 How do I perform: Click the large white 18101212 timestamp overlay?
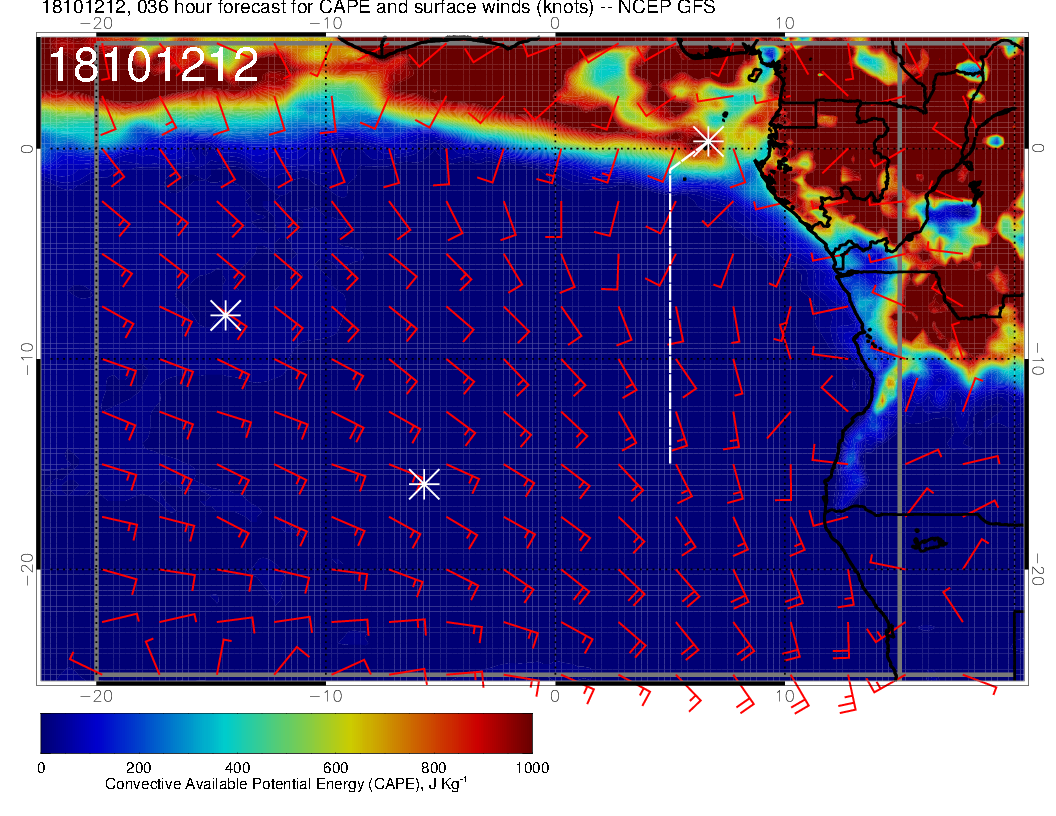pos(153,66)
